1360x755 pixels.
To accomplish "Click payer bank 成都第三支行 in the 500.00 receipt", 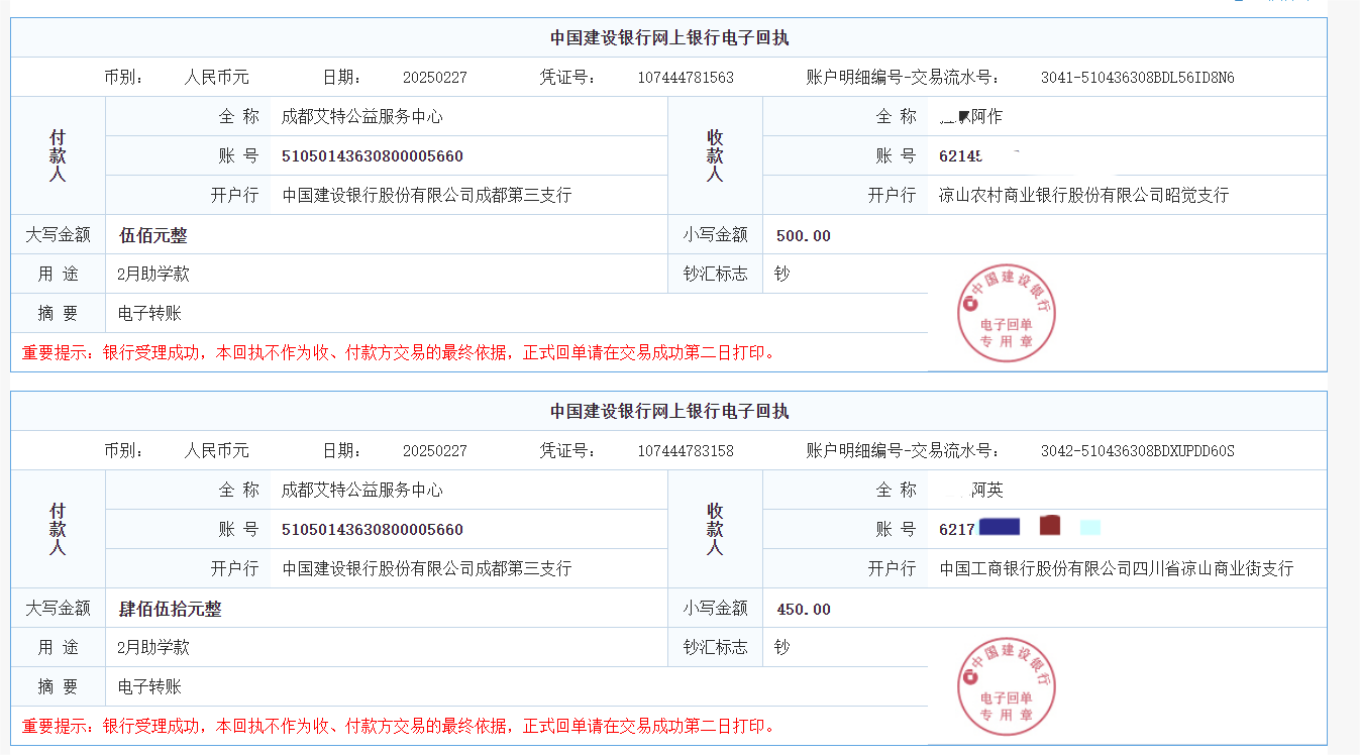I will click(x=427, y=195).
